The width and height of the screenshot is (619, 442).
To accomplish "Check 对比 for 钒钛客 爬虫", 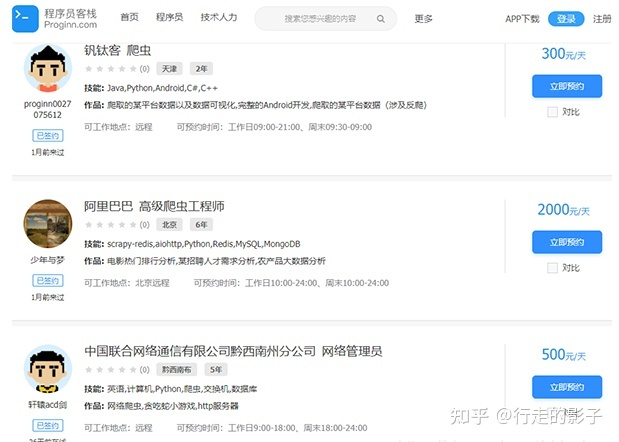I will pos(552,112).
